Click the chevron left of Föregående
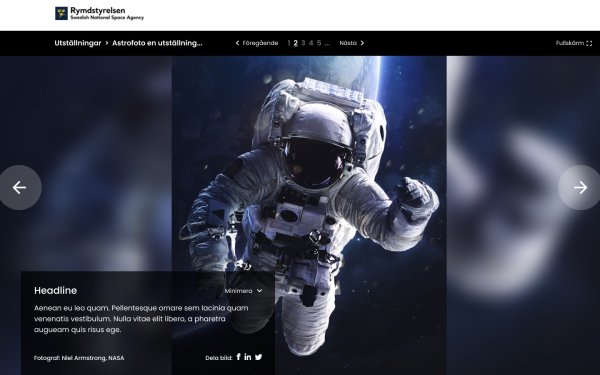The image size is (600, 375). [237, 43]
